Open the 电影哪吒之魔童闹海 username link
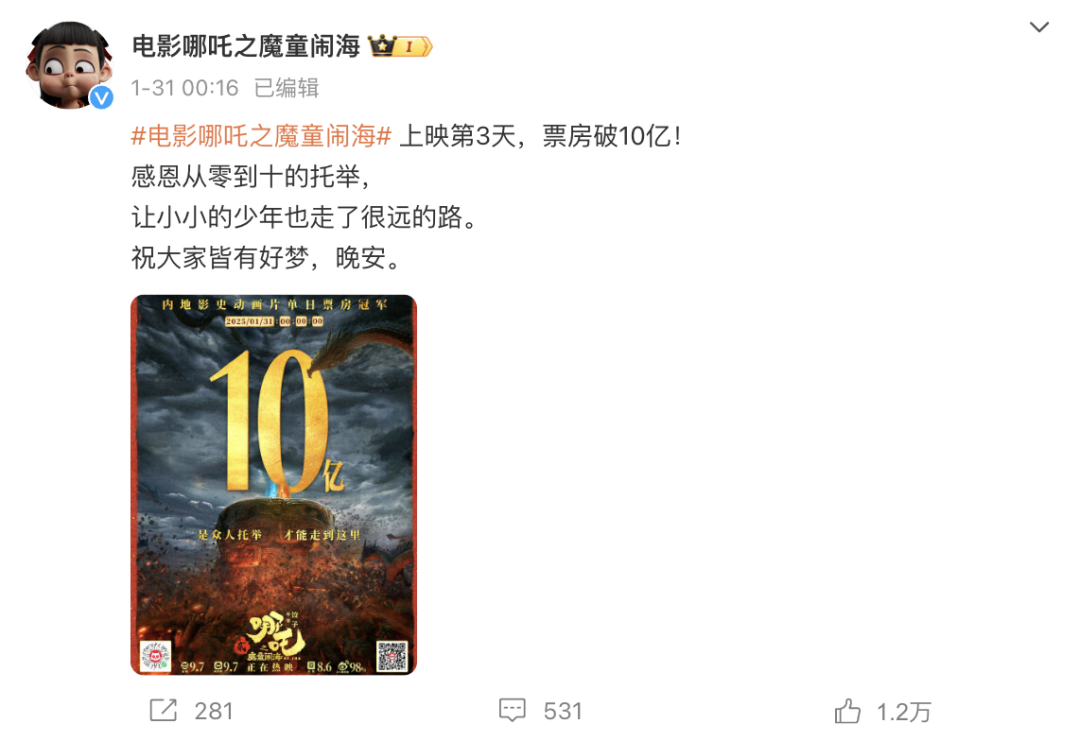This screenshot has height=741, width=1080. (246, 46)
